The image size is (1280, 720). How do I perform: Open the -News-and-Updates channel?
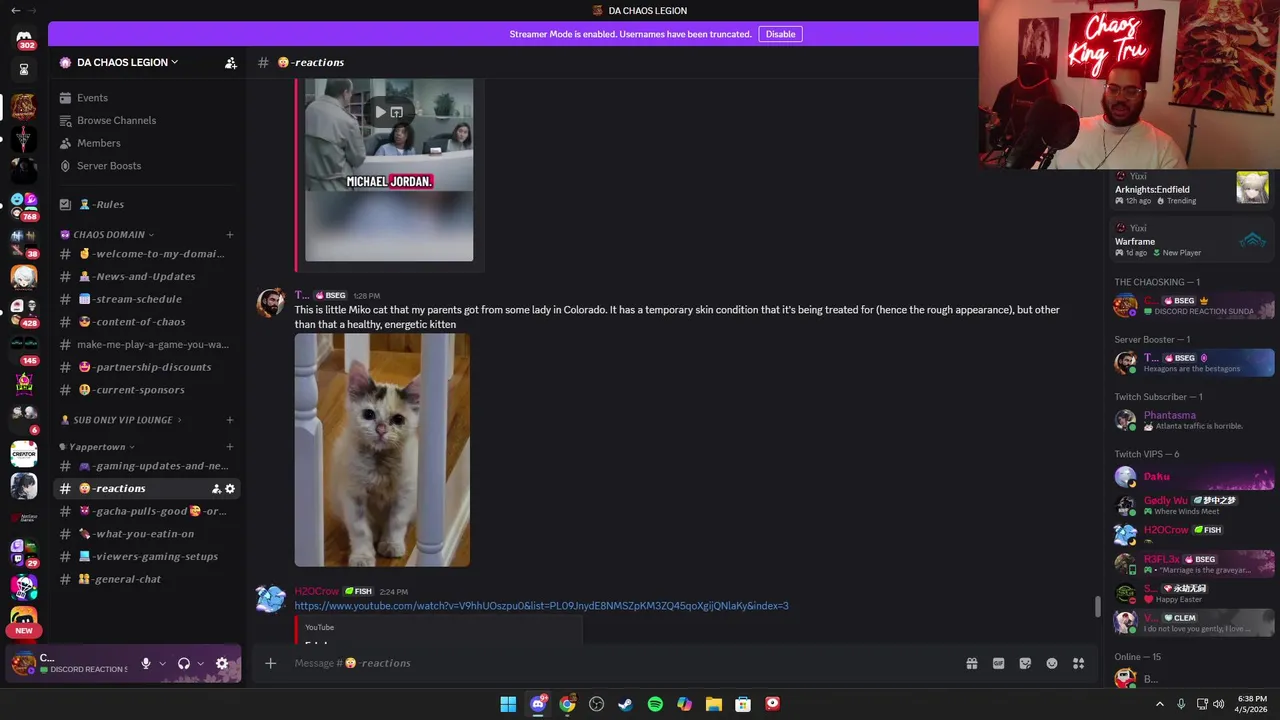[x=146, y=277]
